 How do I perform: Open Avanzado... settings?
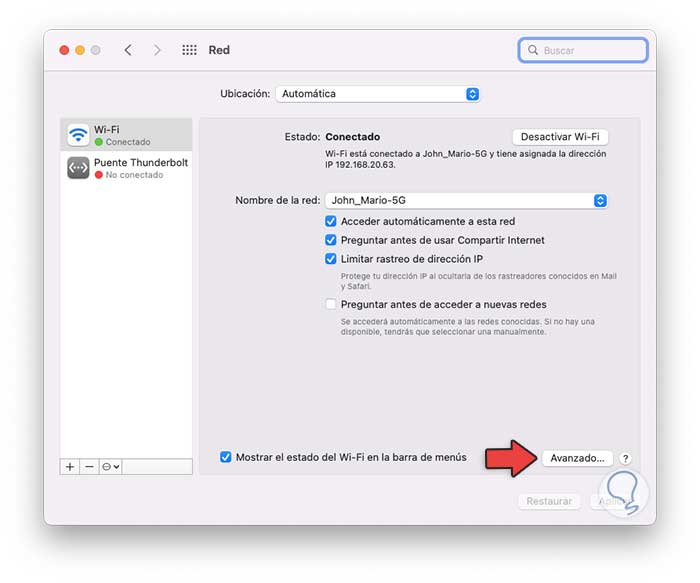577,458
